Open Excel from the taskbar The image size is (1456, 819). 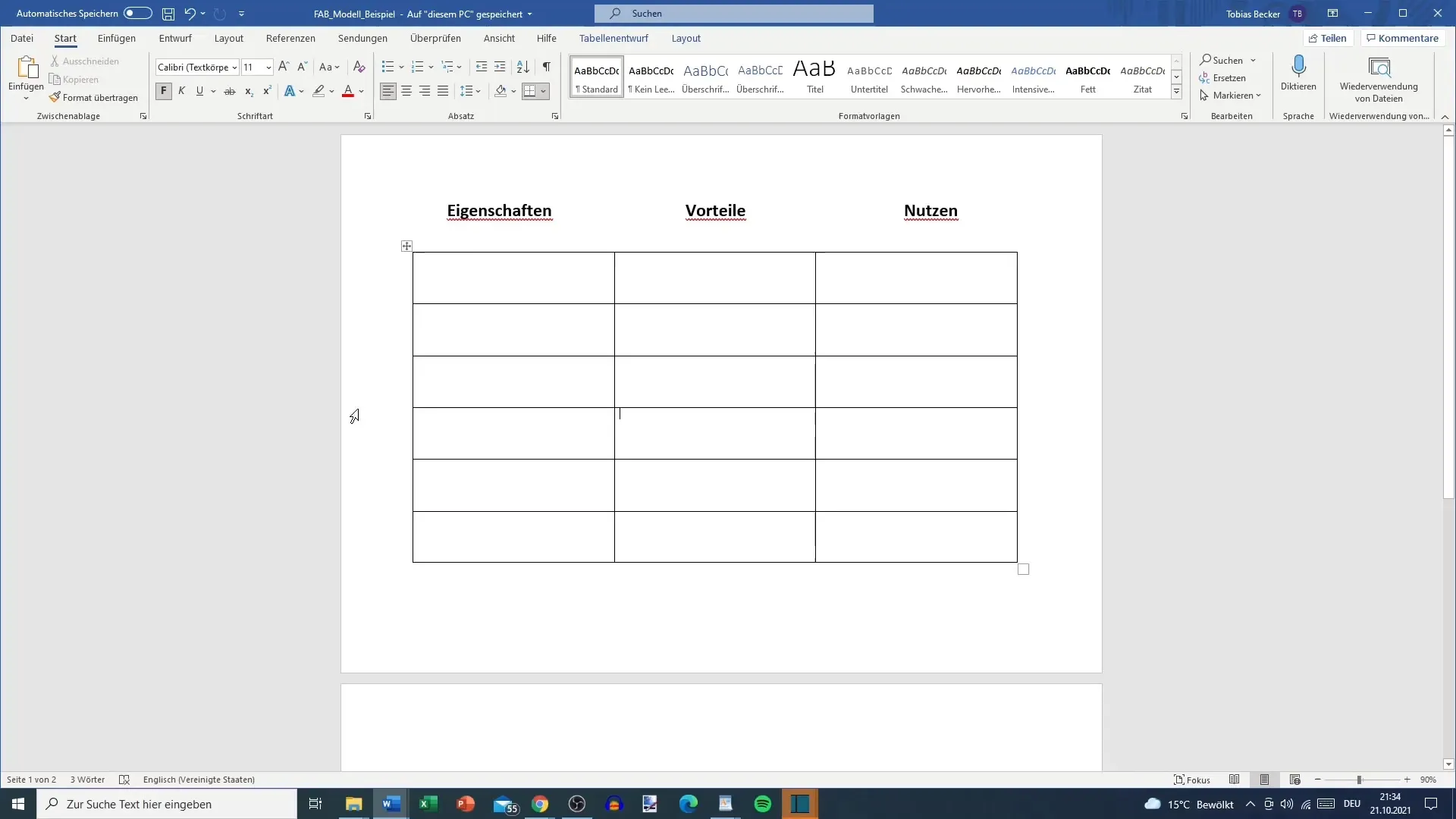coord(428,804)
